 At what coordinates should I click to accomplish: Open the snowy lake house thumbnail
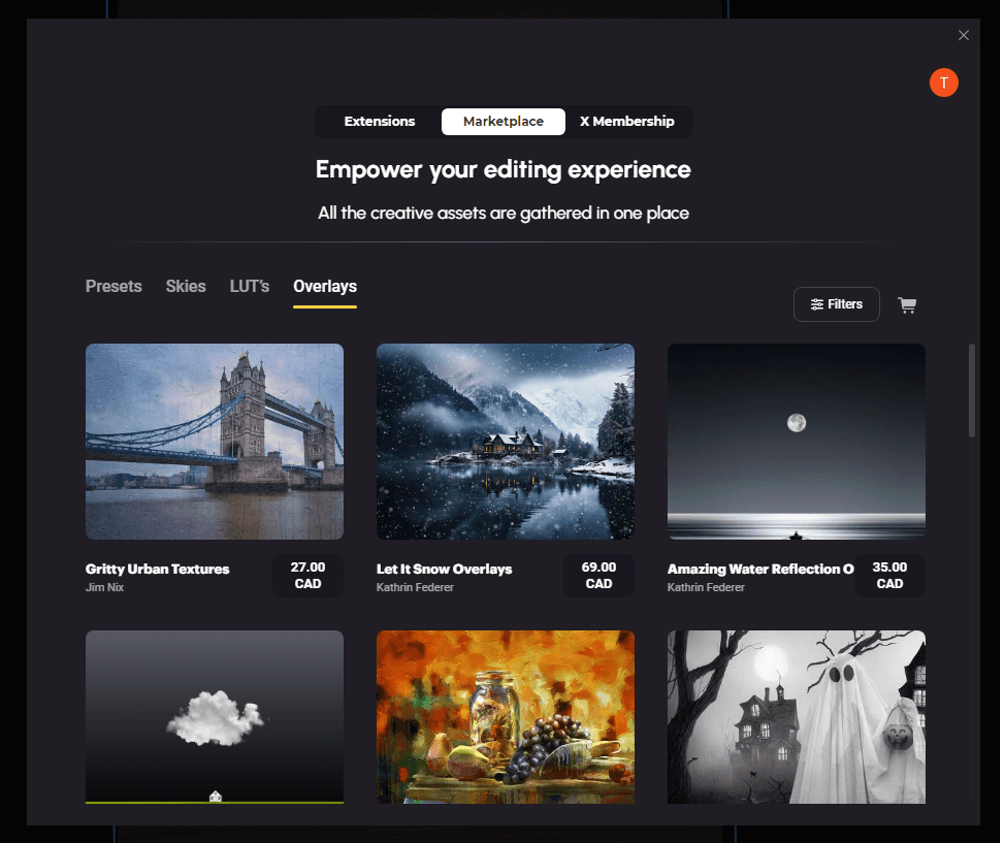pyautogui.click(x=505, y=442)
